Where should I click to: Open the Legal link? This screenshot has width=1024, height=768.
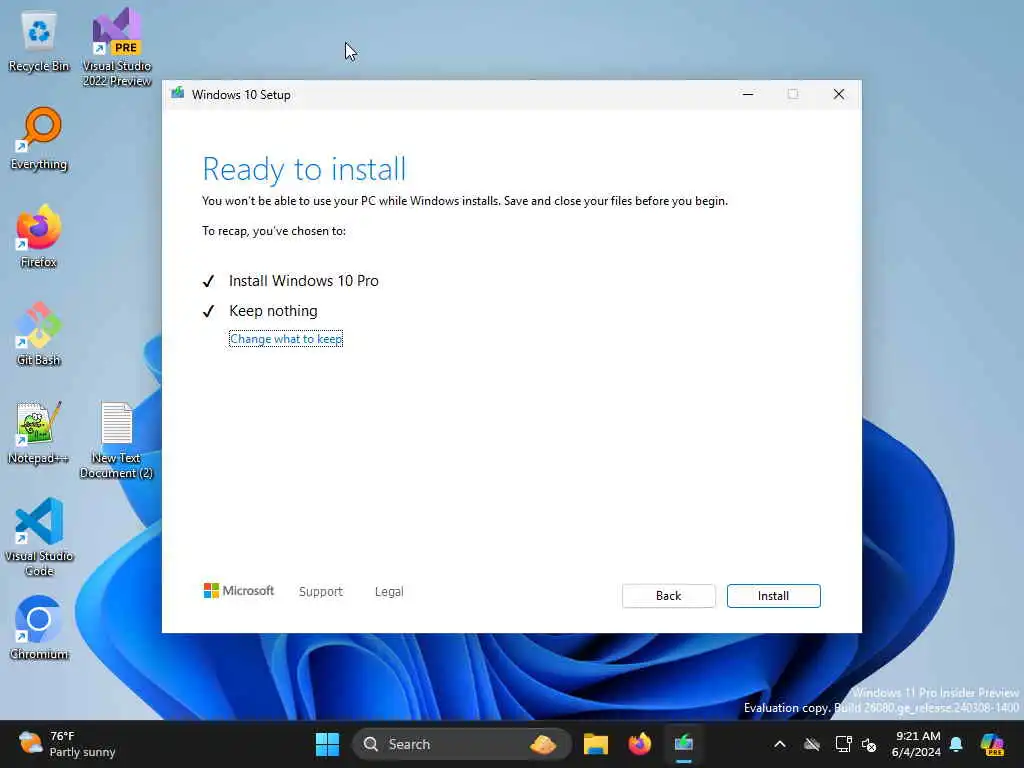click(x=389, y=592)
